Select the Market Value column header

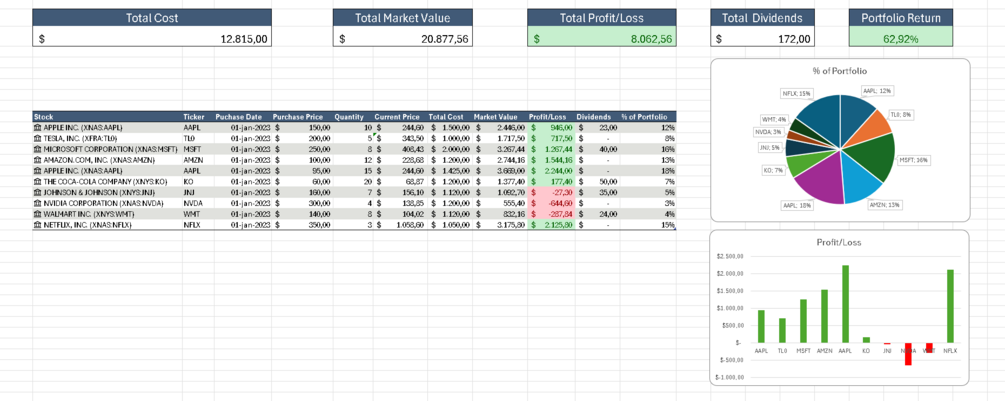pos(500,117)
